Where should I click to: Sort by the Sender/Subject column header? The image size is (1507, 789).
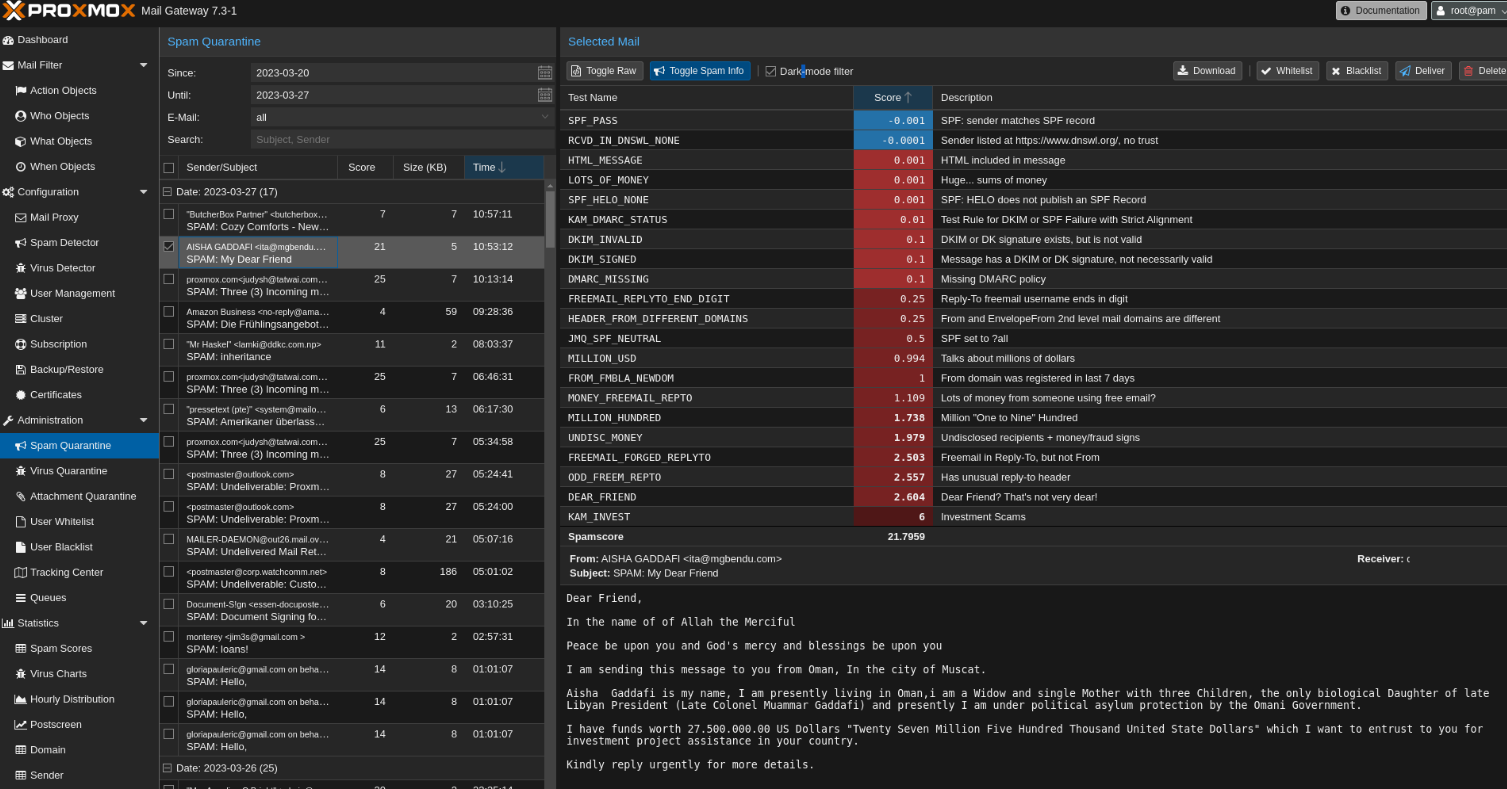pos(258,167)
